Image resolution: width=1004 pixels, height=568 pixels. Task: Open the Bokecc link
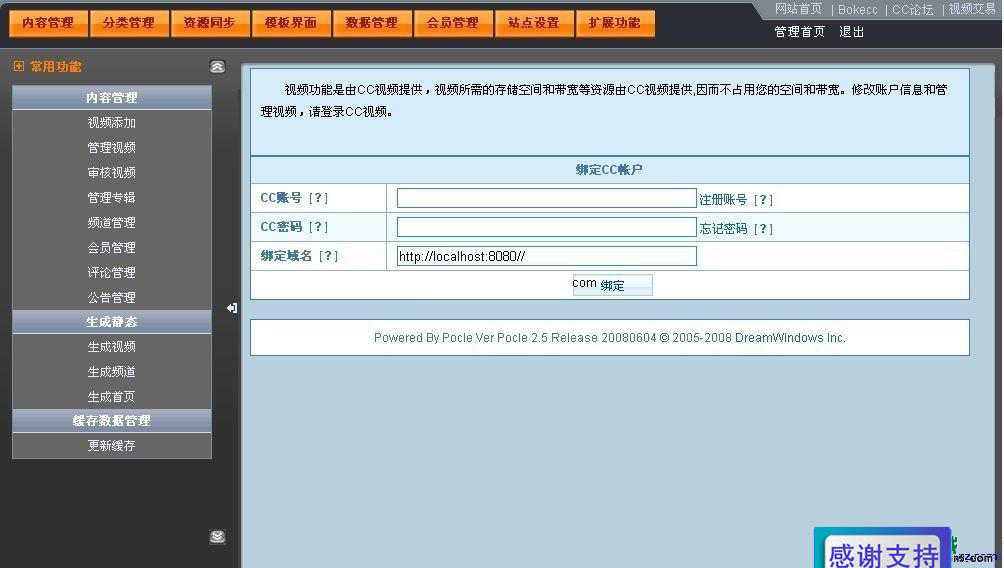coord(857,10)
